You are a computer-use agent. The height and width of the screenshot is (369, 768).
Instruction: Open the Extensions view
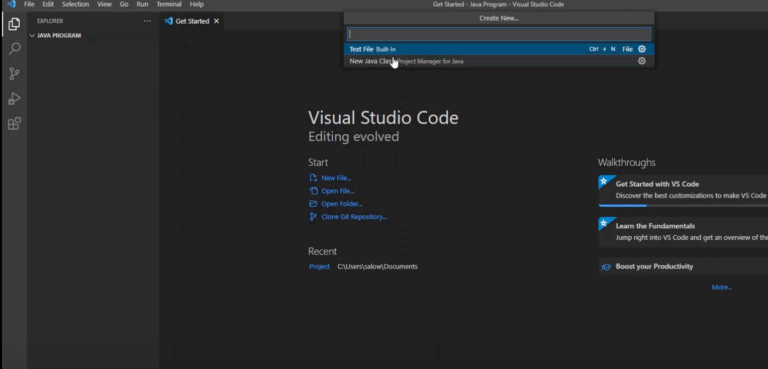14,123
